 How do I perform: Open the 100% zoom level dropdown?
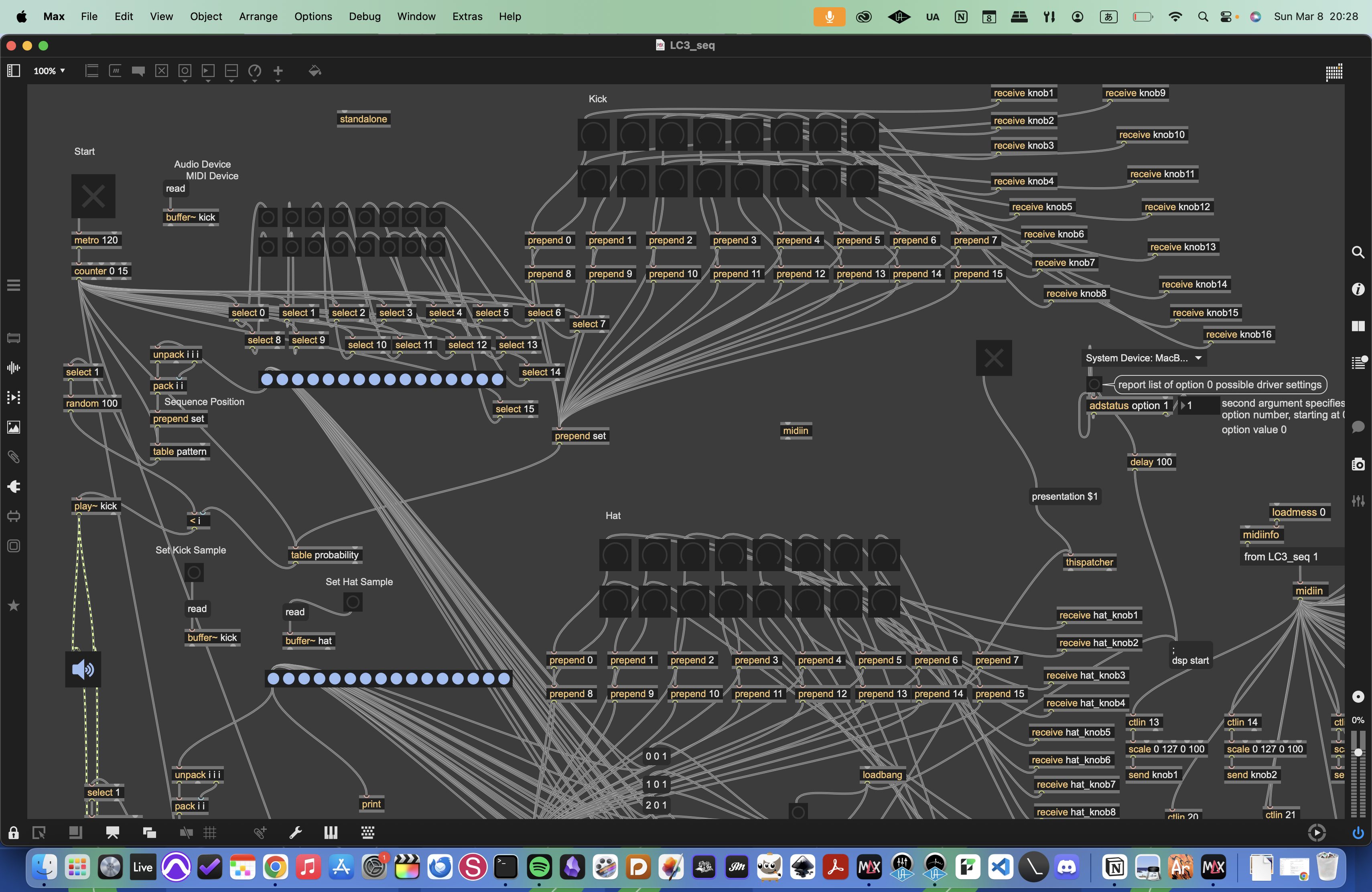tap(50, 71)
